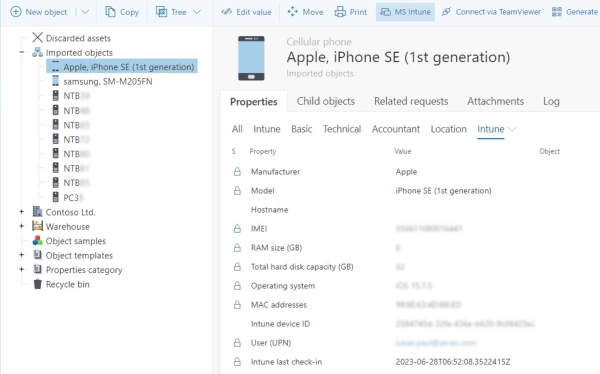The height and width of the screenshot is (374, 600).
Task: Click the lock icon beside Model
Action: coord(237,191)
